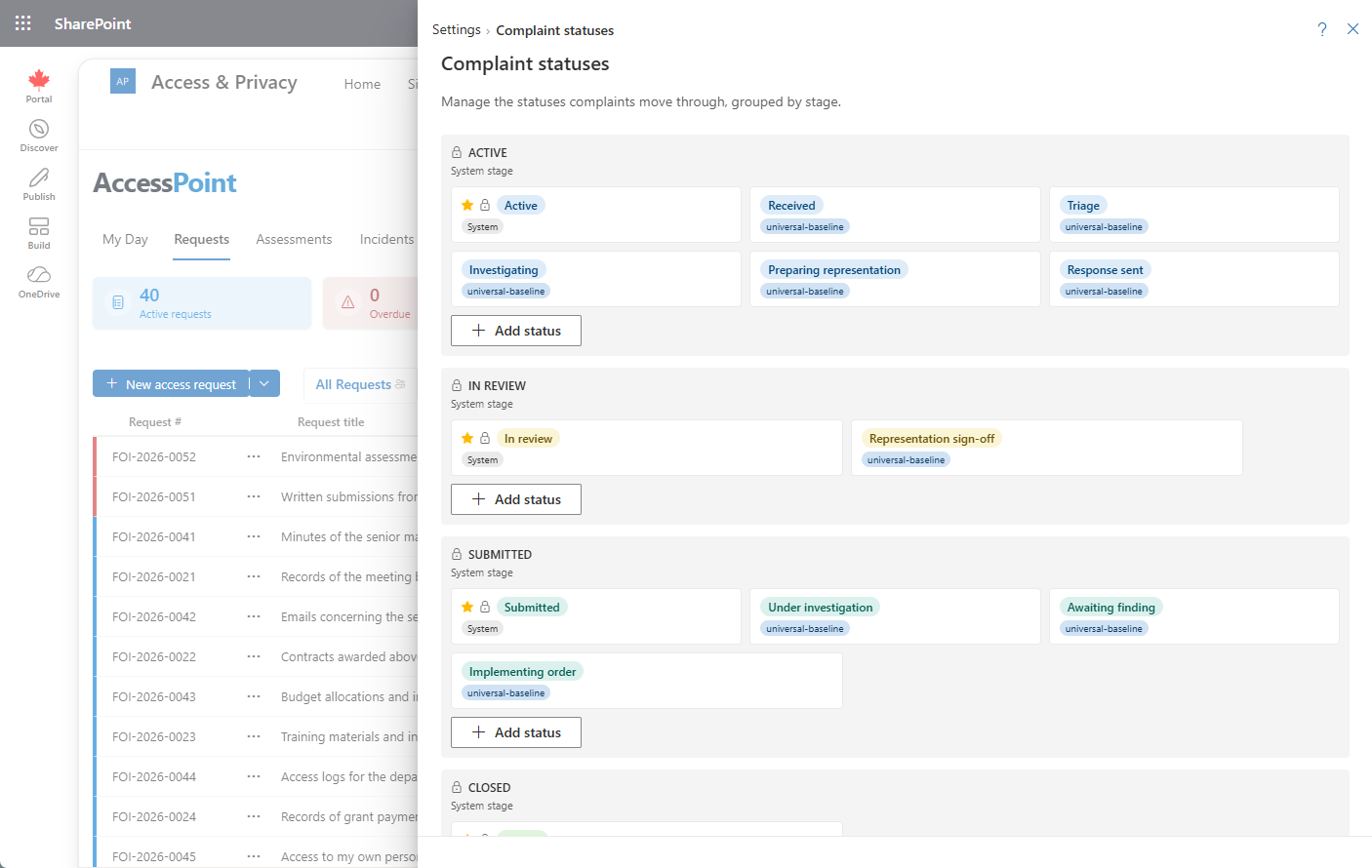The width and height of the screenshot is (1372, 868).
Task: Open request FOI-2026-0022
Action: (154, 656)
